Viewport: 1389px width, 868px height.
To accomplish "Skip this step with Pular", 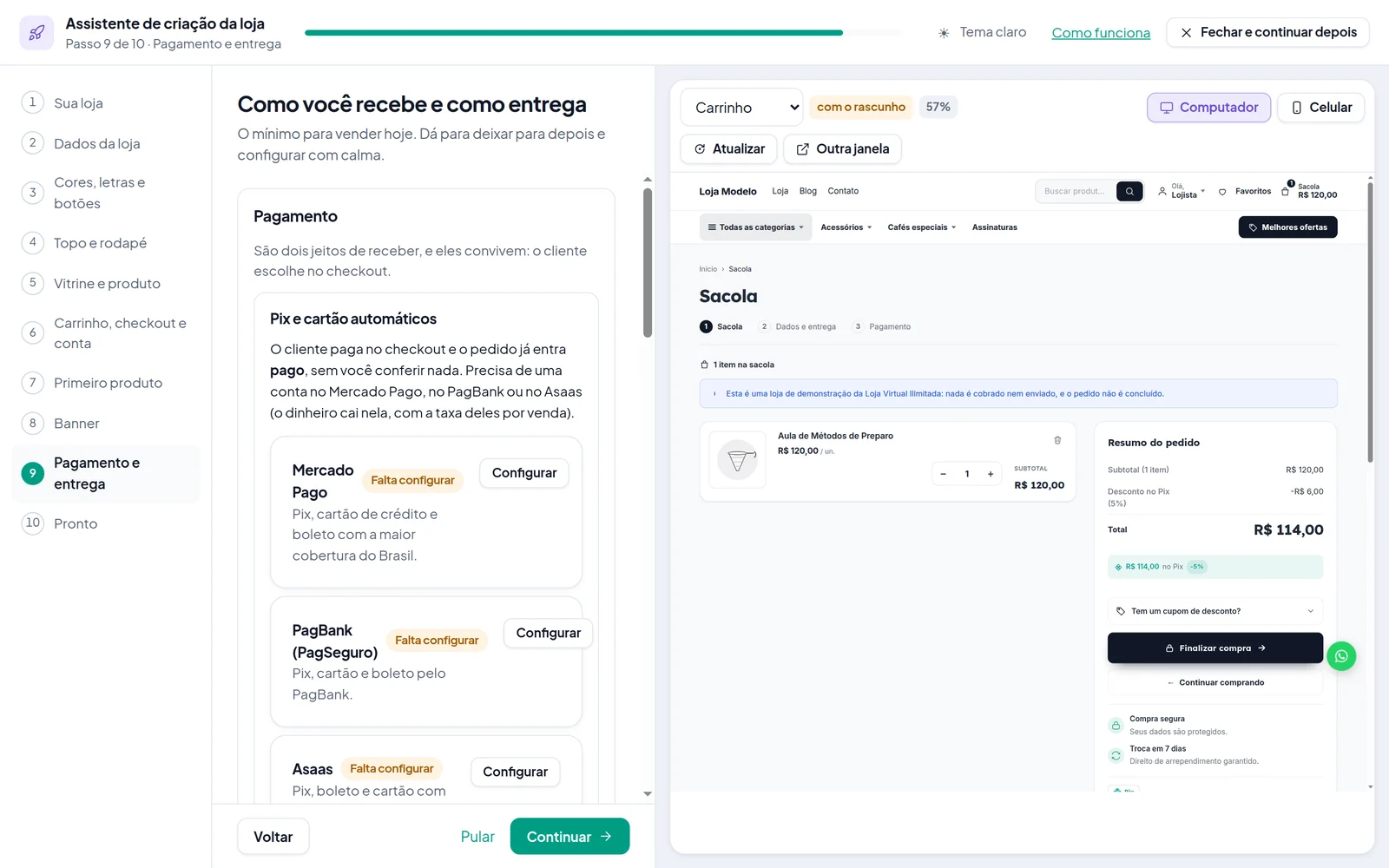I will [x=477, y=837].
